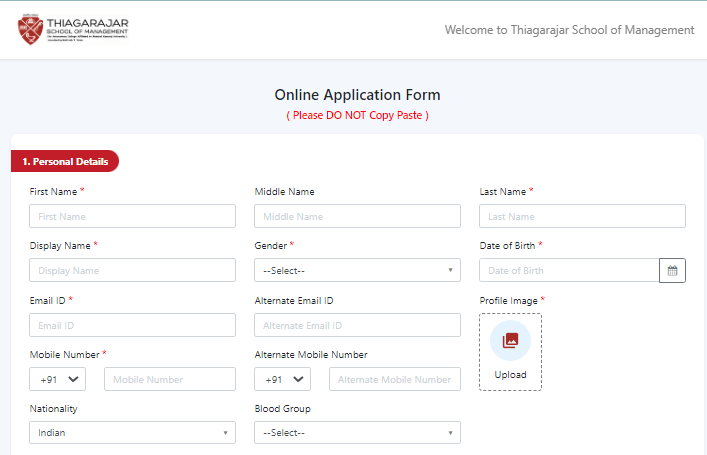Click the Upload label under Profile Image

[510, 375]
